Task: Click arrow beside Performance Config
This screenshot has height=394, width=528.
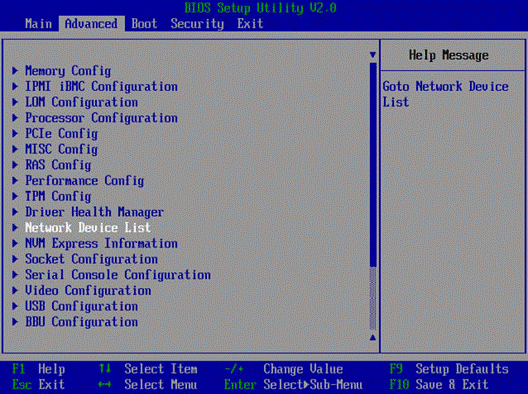Action: point(15,181)
